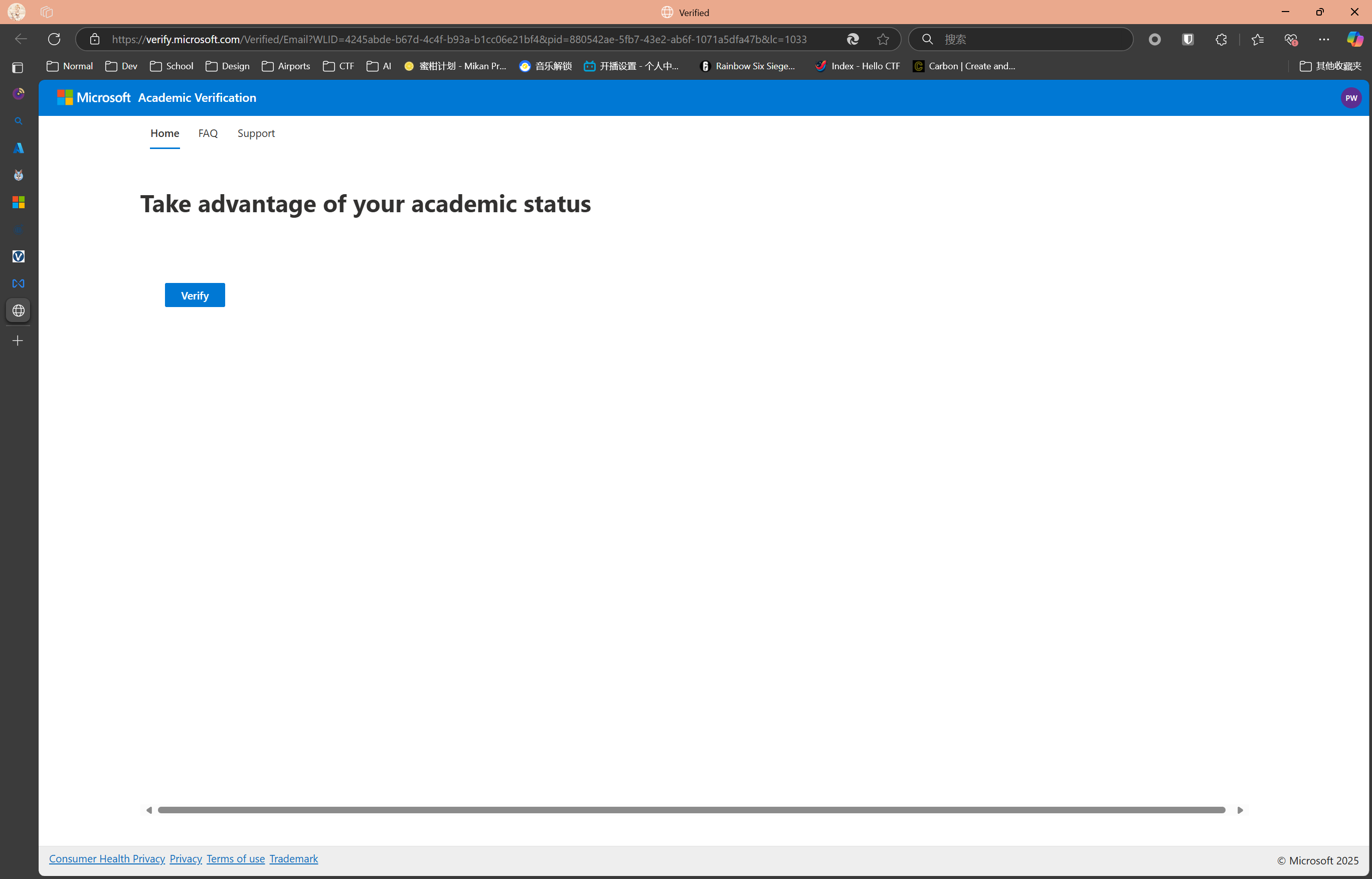Image resolution: width=1372 pixels, height=879 pixels.
Task: Switch to the FAQ tab
Action: [208, 133]
